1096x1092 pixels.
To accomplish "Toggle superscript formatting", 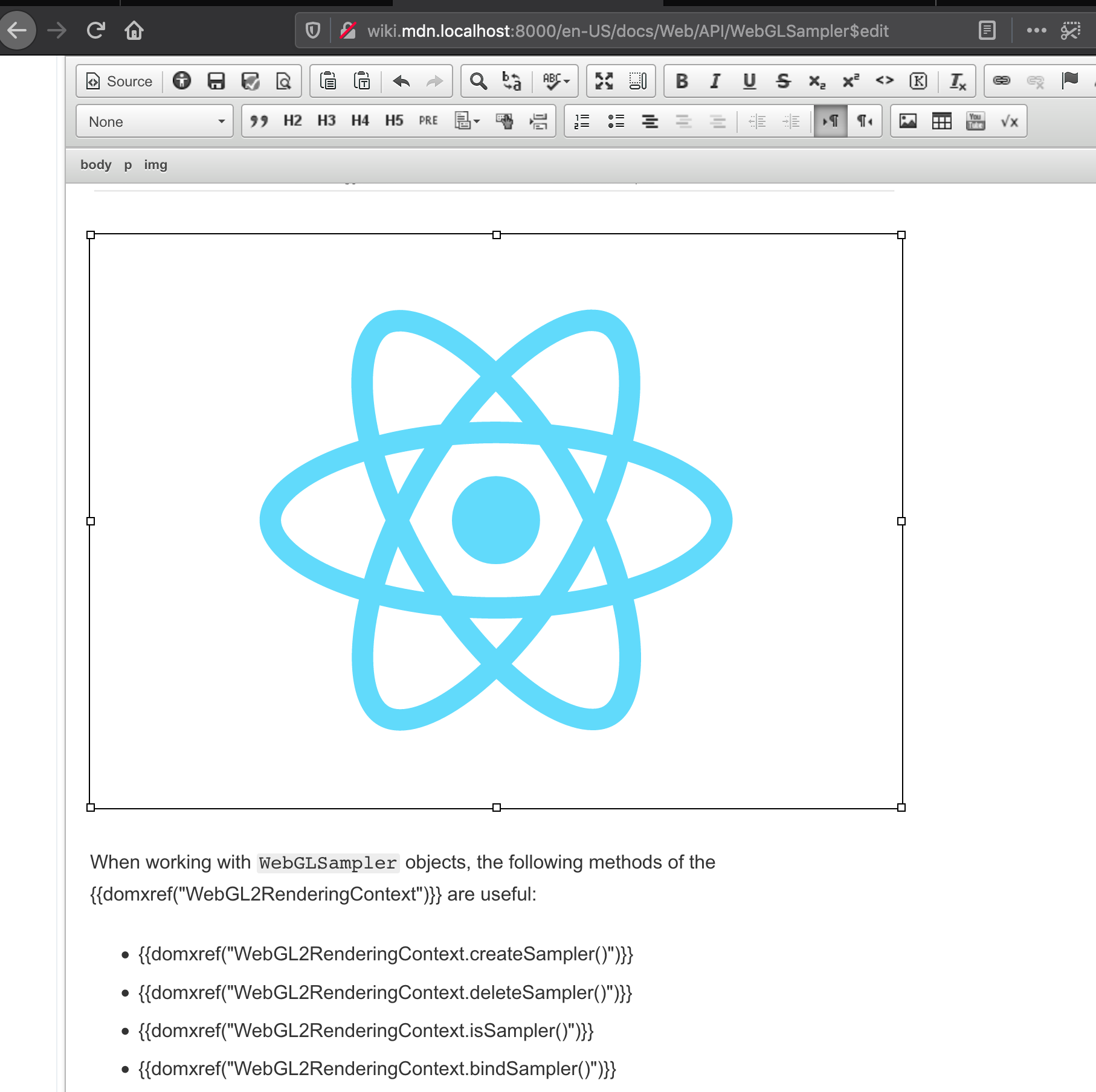I will (x=851, y=81).
